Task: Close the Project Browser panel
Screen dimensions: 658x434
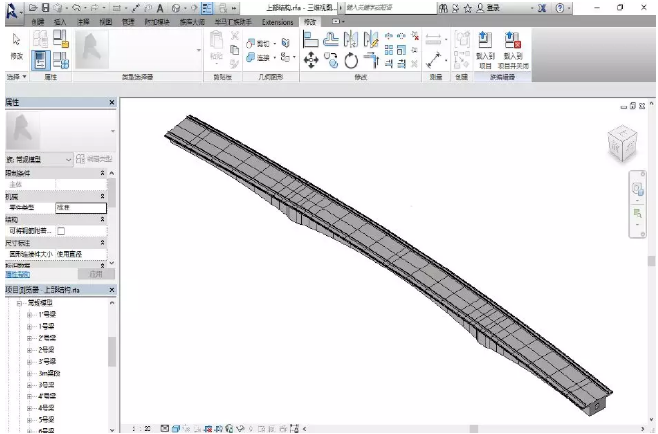Action: click(x=112, y=290)
